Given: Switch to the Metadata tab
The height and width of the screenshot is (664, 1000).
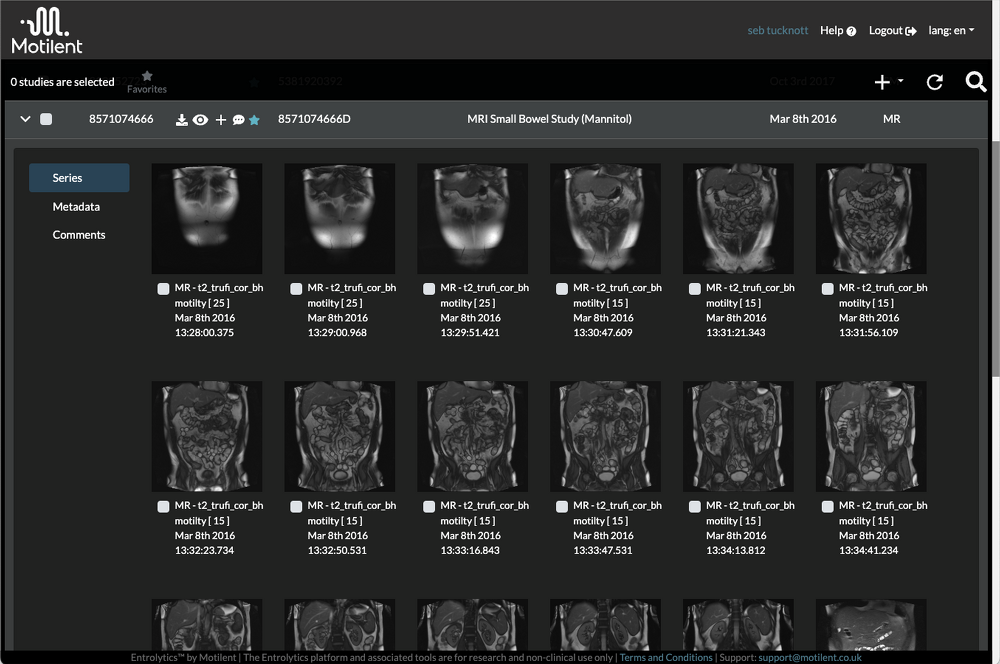Looking at the screenshot, I should point(77,207).
